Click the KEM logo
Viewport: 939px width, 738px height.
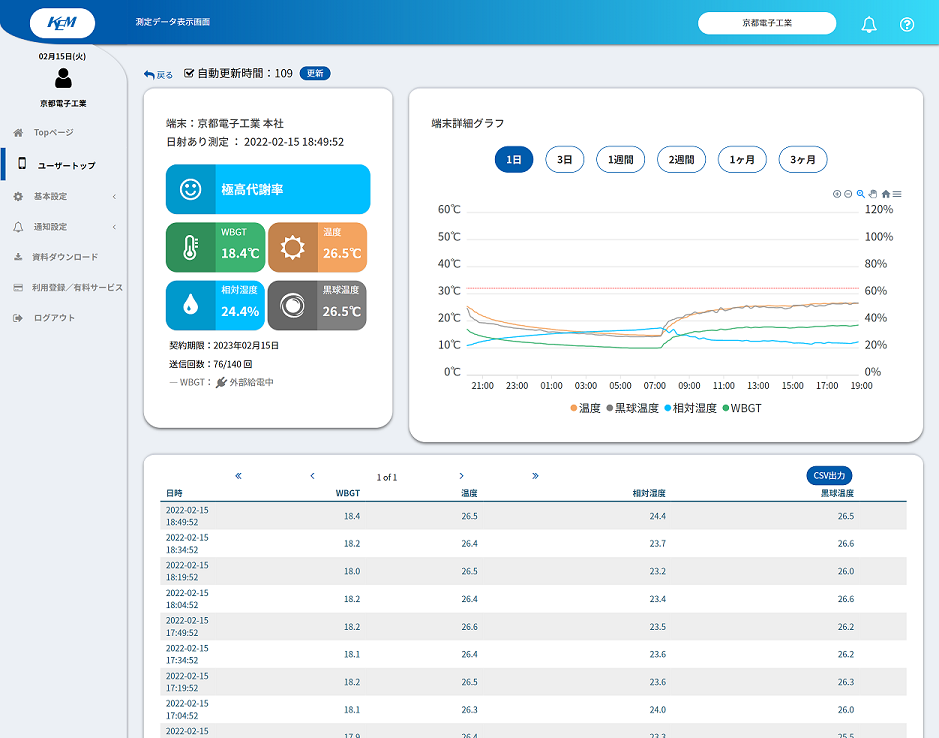(63, 23)
